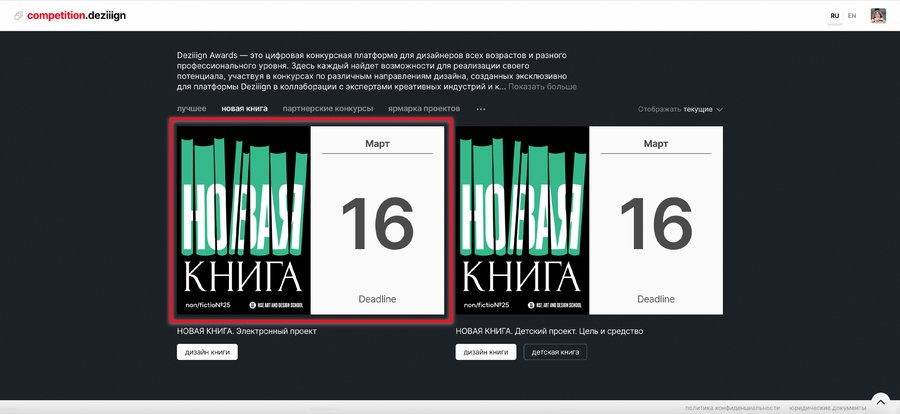Open политика конфиденциальности footer link
Viewport: 900px width, 414px height.
coord(732,408)
